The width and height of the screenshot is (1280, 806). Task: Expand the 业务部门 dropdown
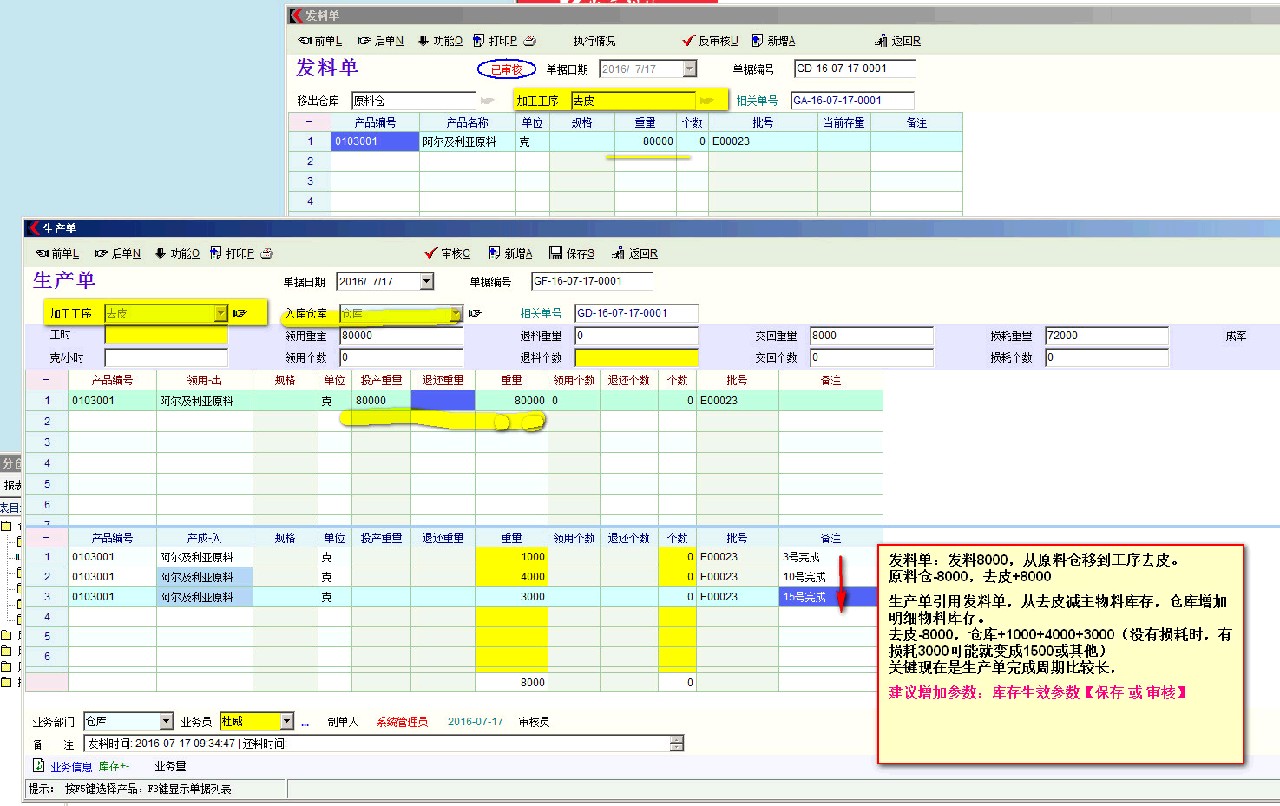click(167, 722)
